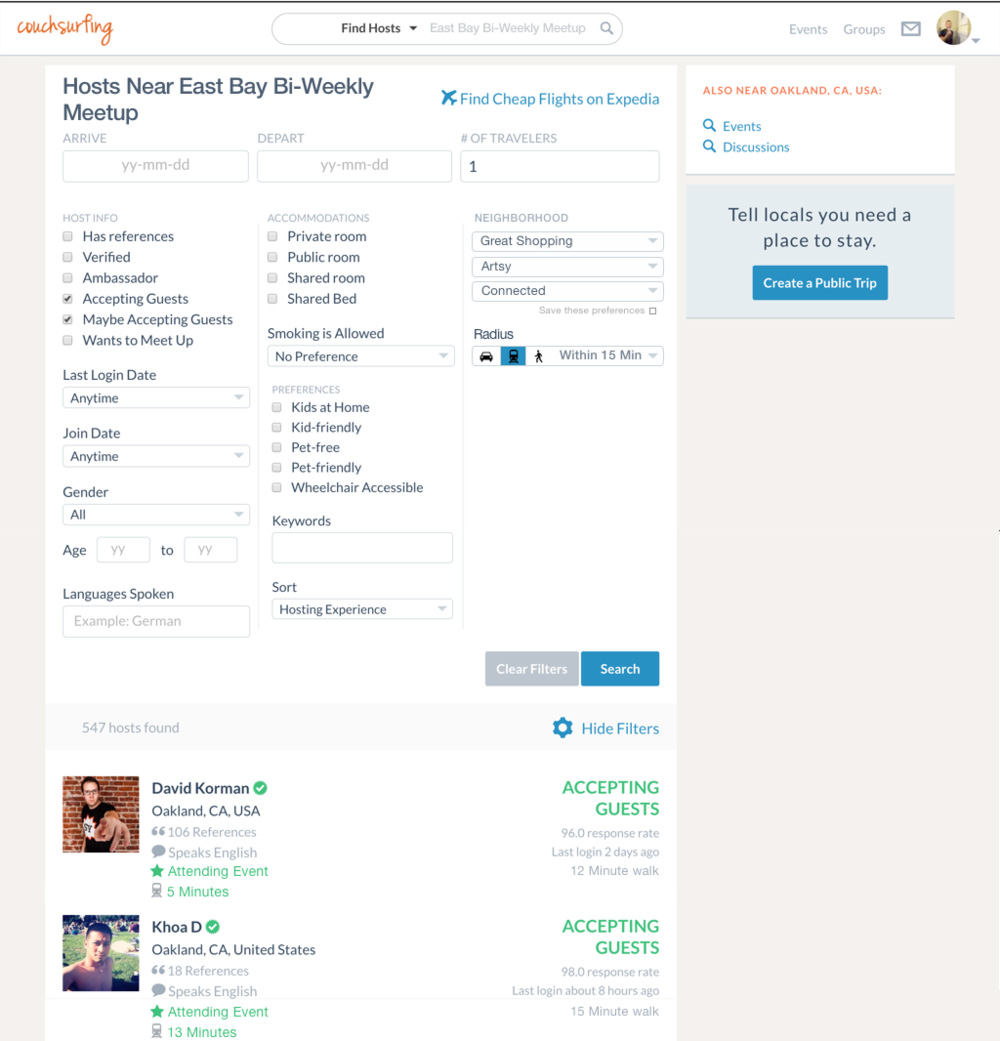Click the search magnifier in top bar
Image resolution: width=1000 pixels, height=1041 pixels.
[x=606, y=28]
